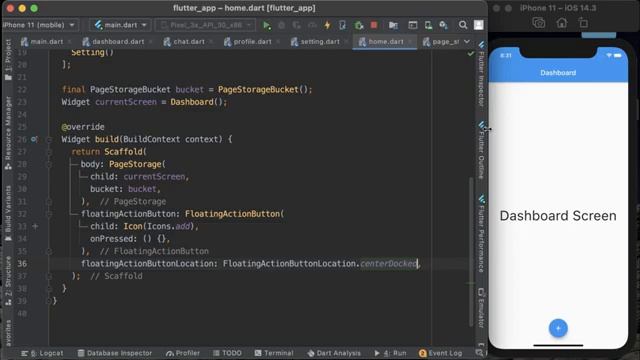Click the Flutter Attach phone icon
The height and width of the screenshot is (360, 640).
(342, 25)
